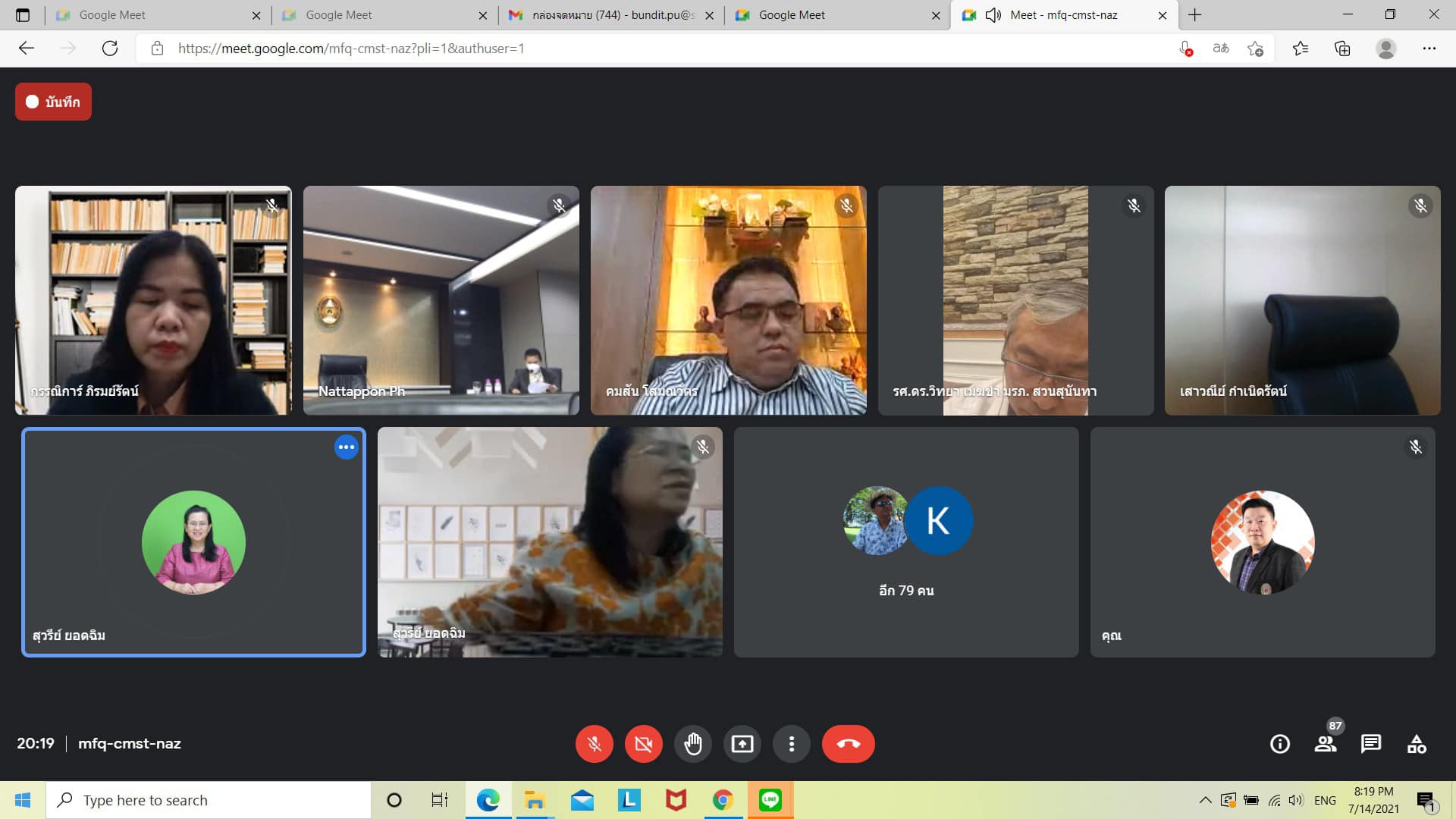This screenshot has height=819, width=1456.
Task: Open more options three-dot menu
Action: tap(791, 744)
